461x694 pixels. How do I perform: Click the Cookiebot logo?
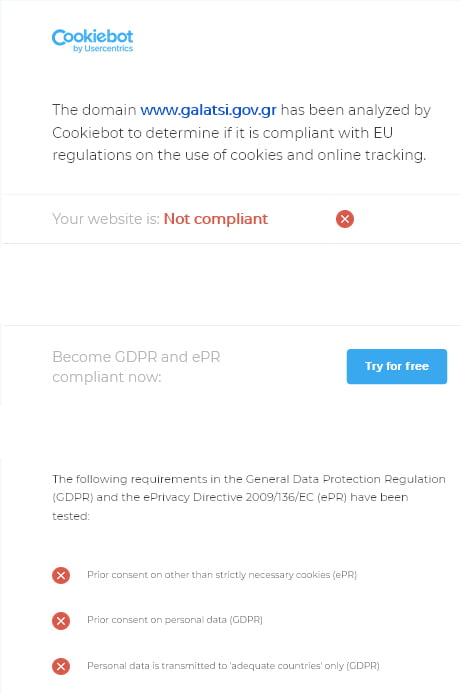[92, 40]
